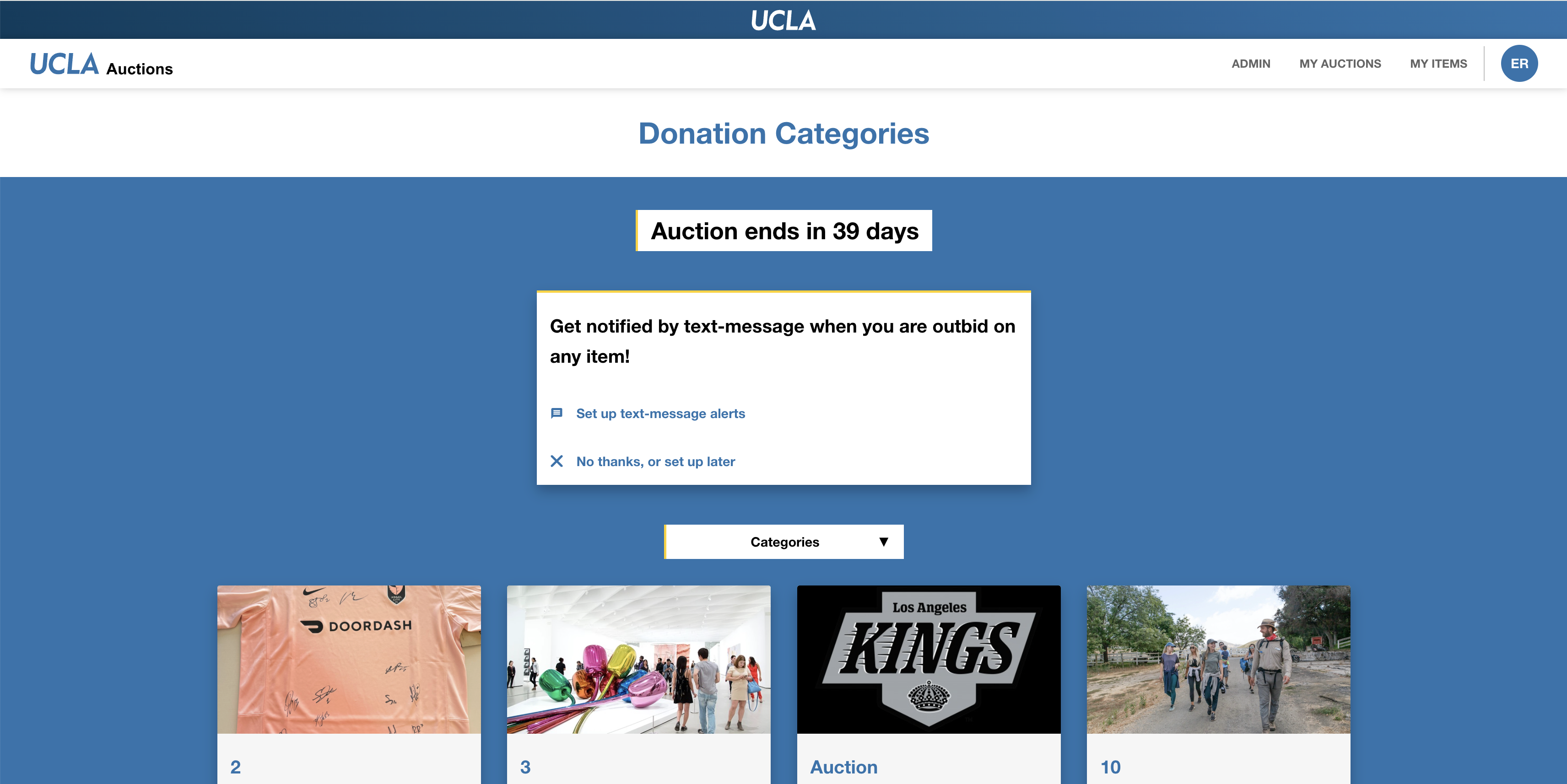Open the museum tulips sculpture thumbnail
Viewport: 1567px width, 784px height.
click(x=639, y=660)
